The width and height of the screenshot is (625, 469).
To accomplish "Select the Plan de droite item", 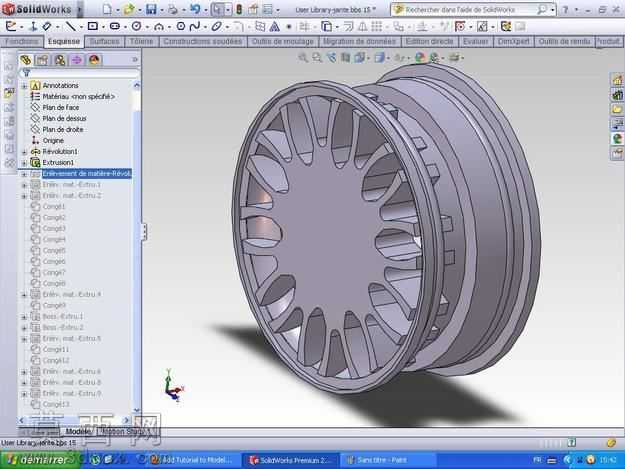I will click(x=63, y=130).
